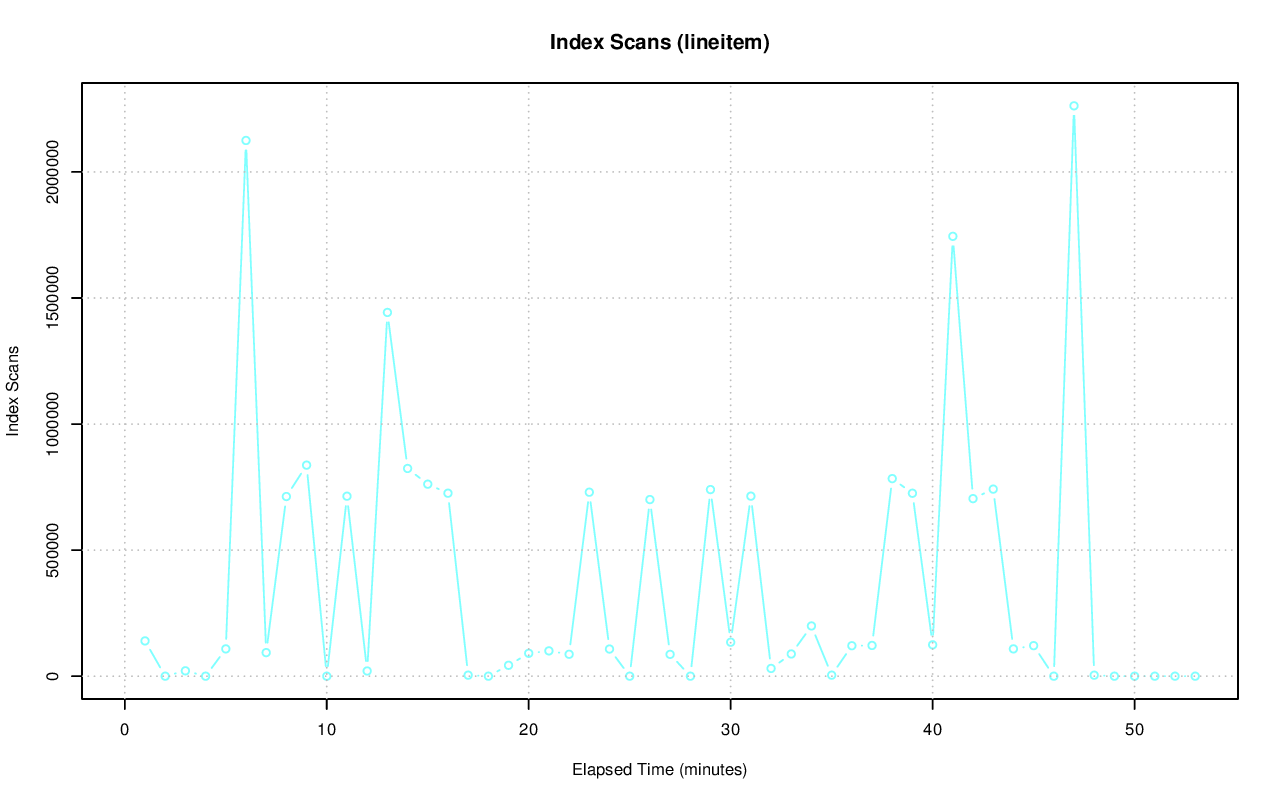
Task: Click the chart title Index Scans (lineitem)
Action: tap(659, 42)
